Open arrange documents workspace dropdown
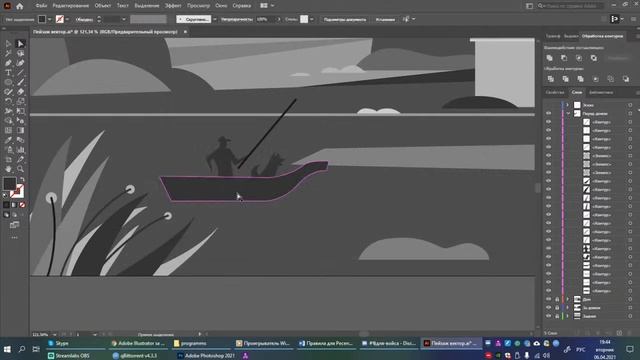 click(267, 6)
